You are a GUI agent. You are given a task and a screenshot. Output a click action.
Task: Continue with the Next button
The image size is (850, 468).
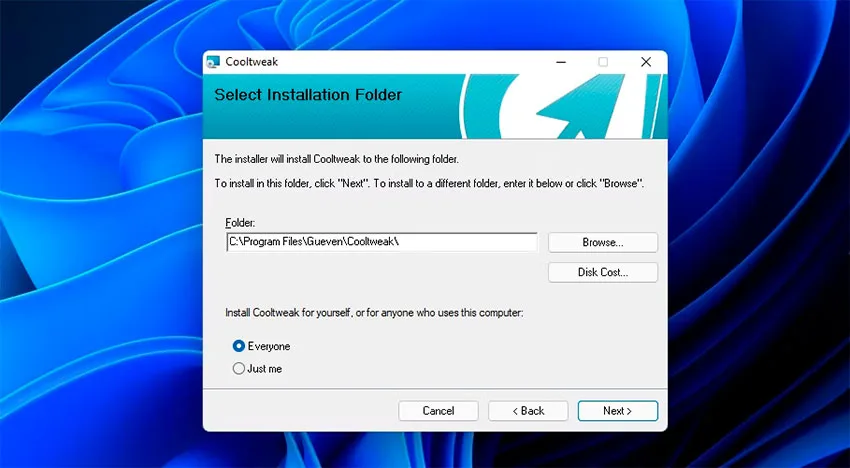tap(617, 411)
